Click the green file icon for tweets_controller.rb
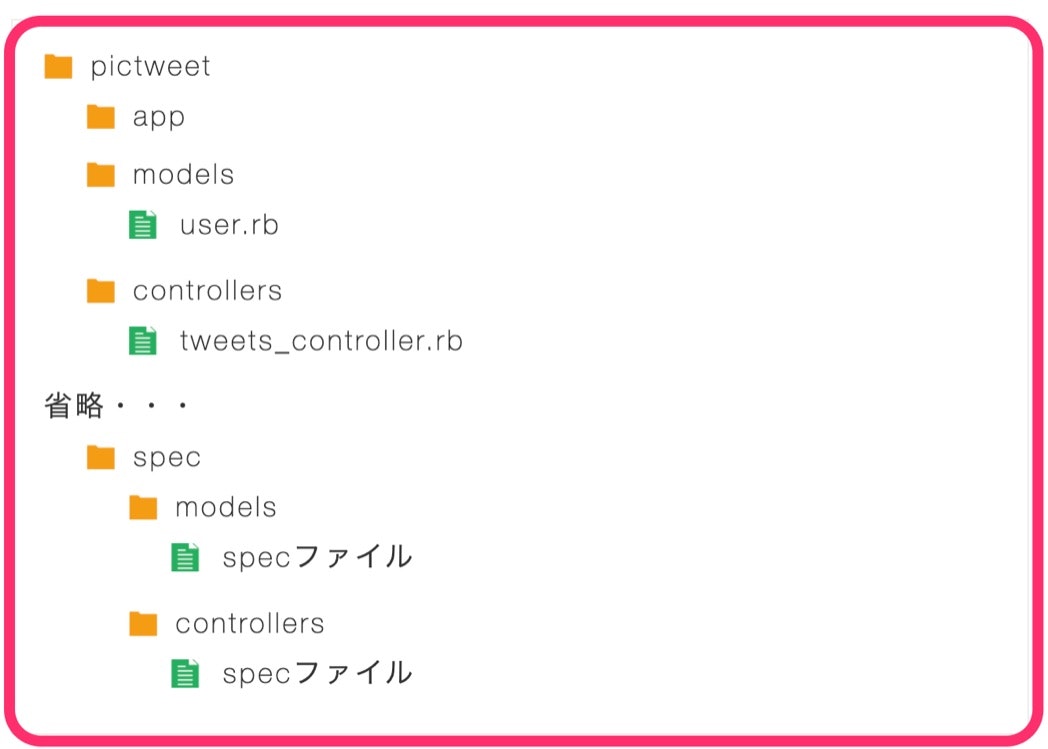The image size is (1048, 749). tap(144, 341)
